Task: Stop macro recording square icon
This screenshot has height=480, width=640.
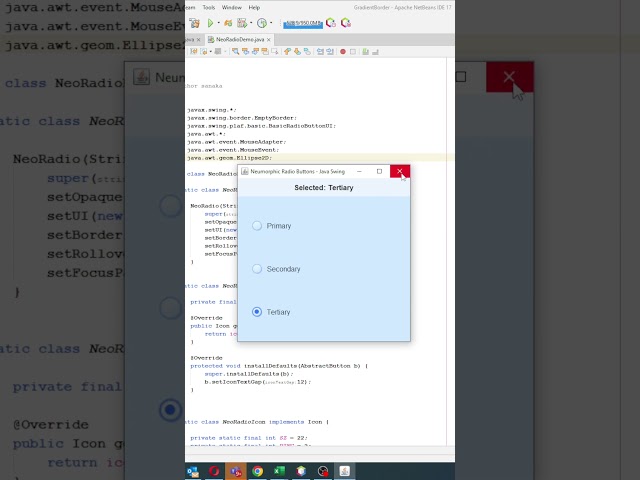Action: click(x=353, y=51)
